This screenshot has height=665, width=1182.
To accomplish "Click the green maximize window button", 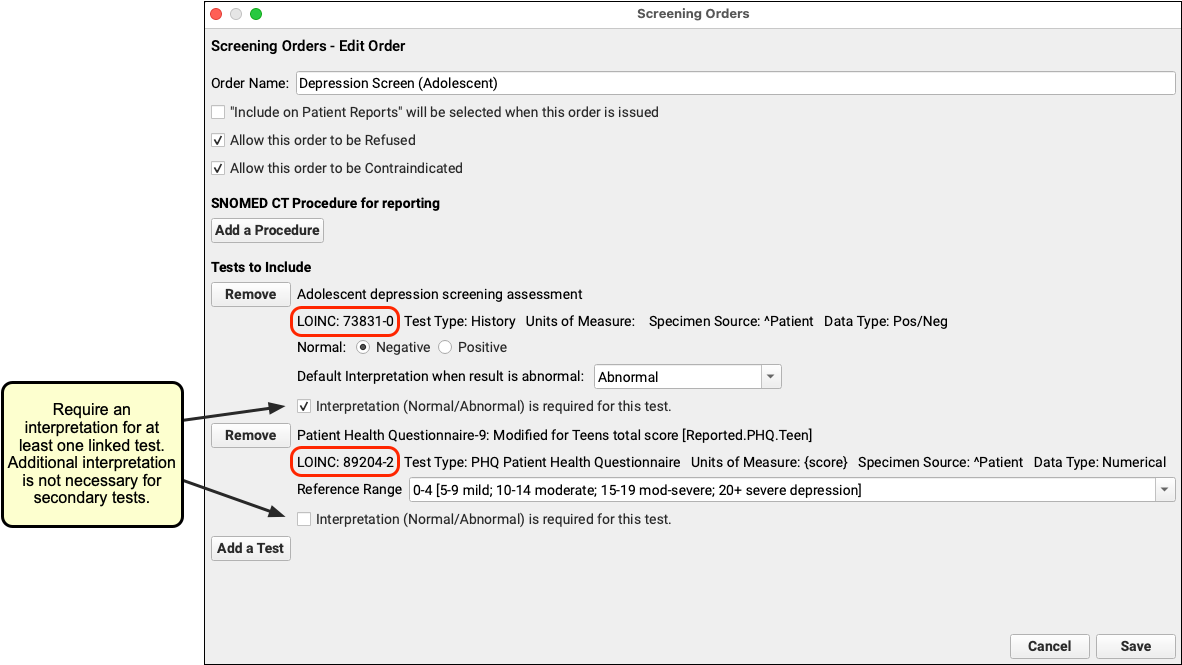I will (256, 14).
